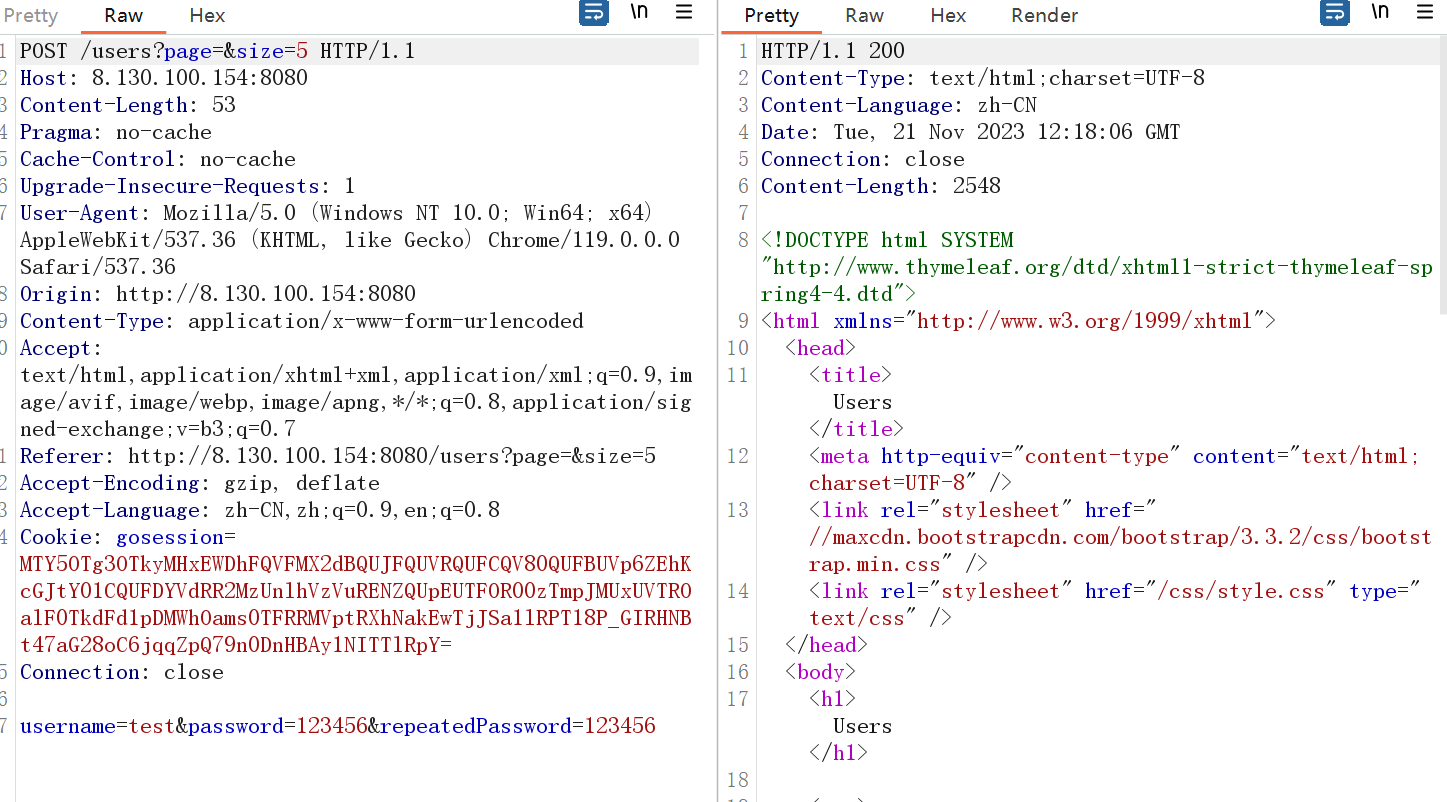Click the opening <head> tag
Screen dimensions: 1447x802
(821, 348)
